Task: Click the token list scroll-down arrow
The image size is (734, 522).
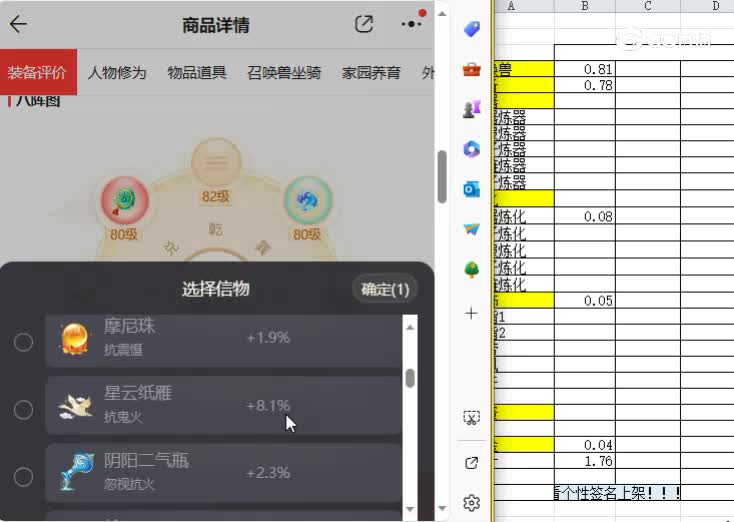Action: tap(410, 508)
